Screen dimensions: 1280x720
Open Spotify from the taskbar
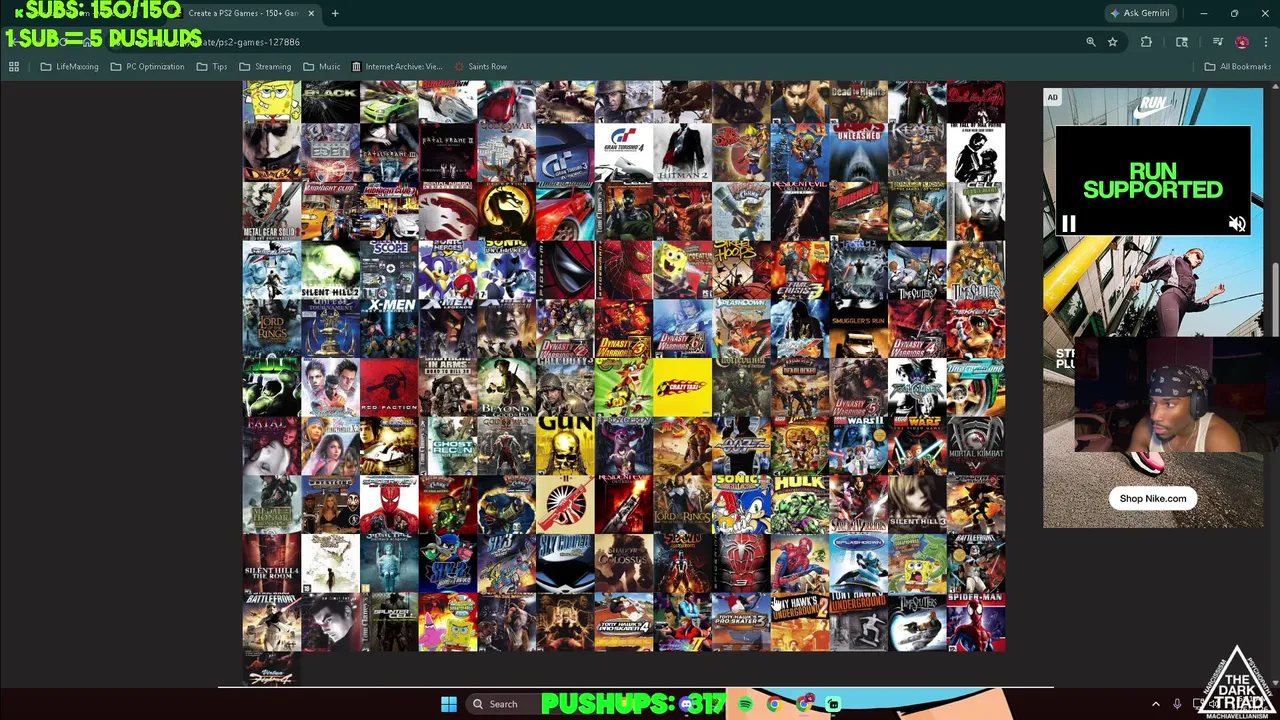click(x=745, y=704)
